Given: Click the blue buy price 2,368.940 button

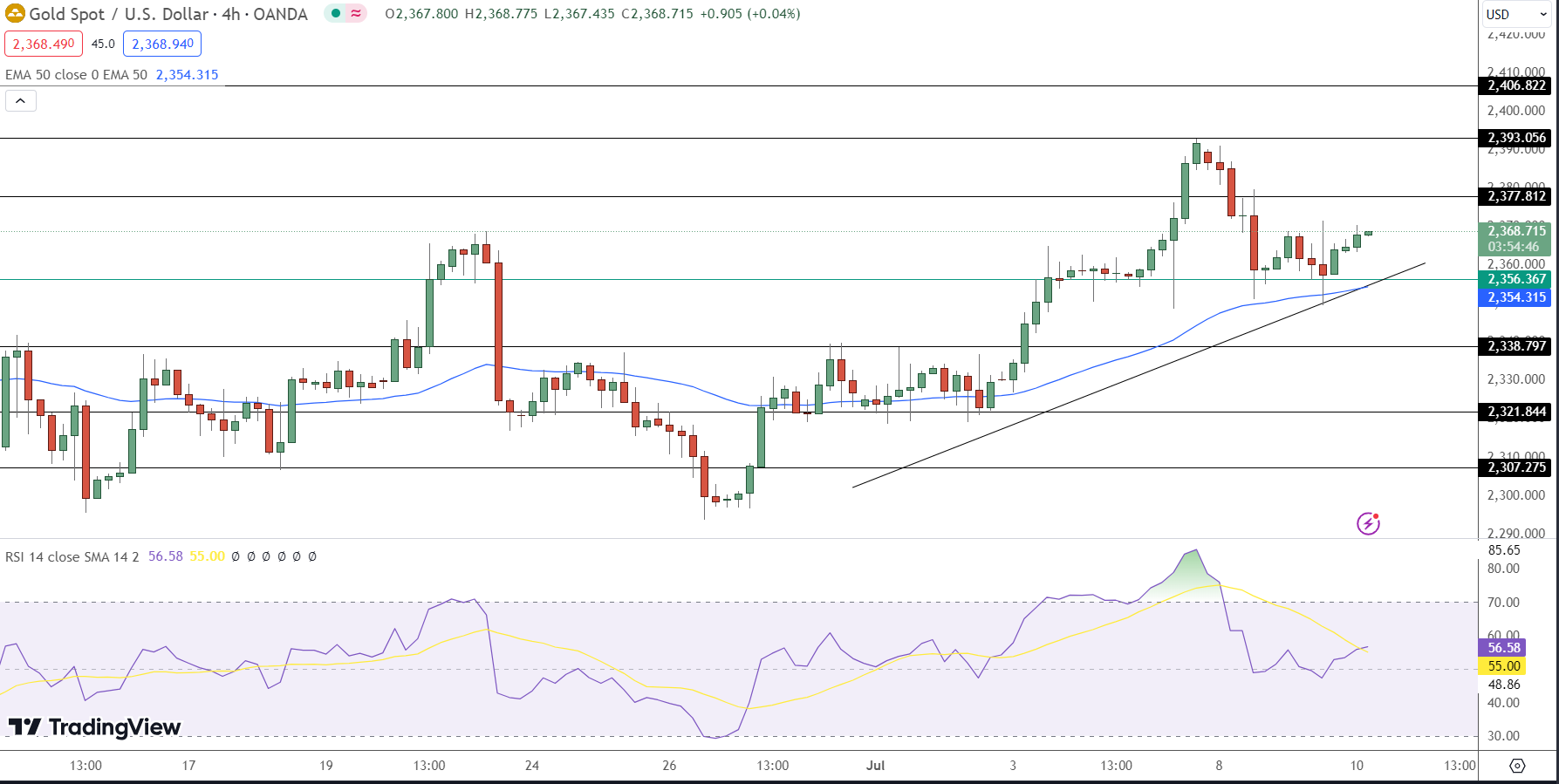Looking at the screenshot, I should click(162, 44).
